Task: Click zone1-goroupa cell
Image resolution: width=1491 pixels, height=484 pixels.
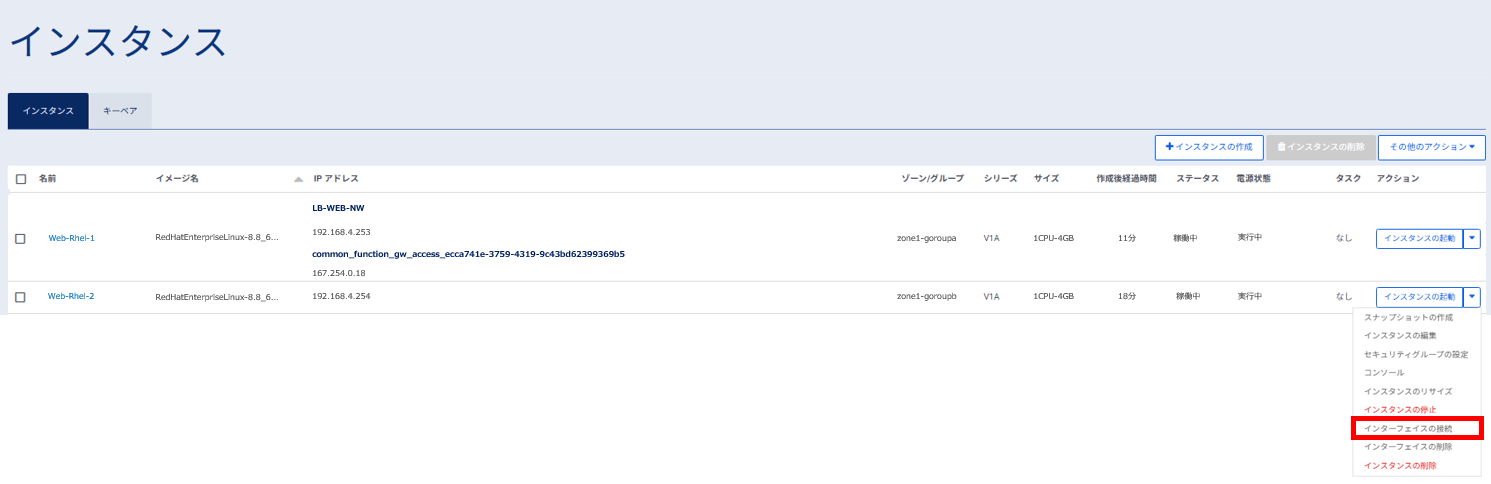Action: [927, 239]
